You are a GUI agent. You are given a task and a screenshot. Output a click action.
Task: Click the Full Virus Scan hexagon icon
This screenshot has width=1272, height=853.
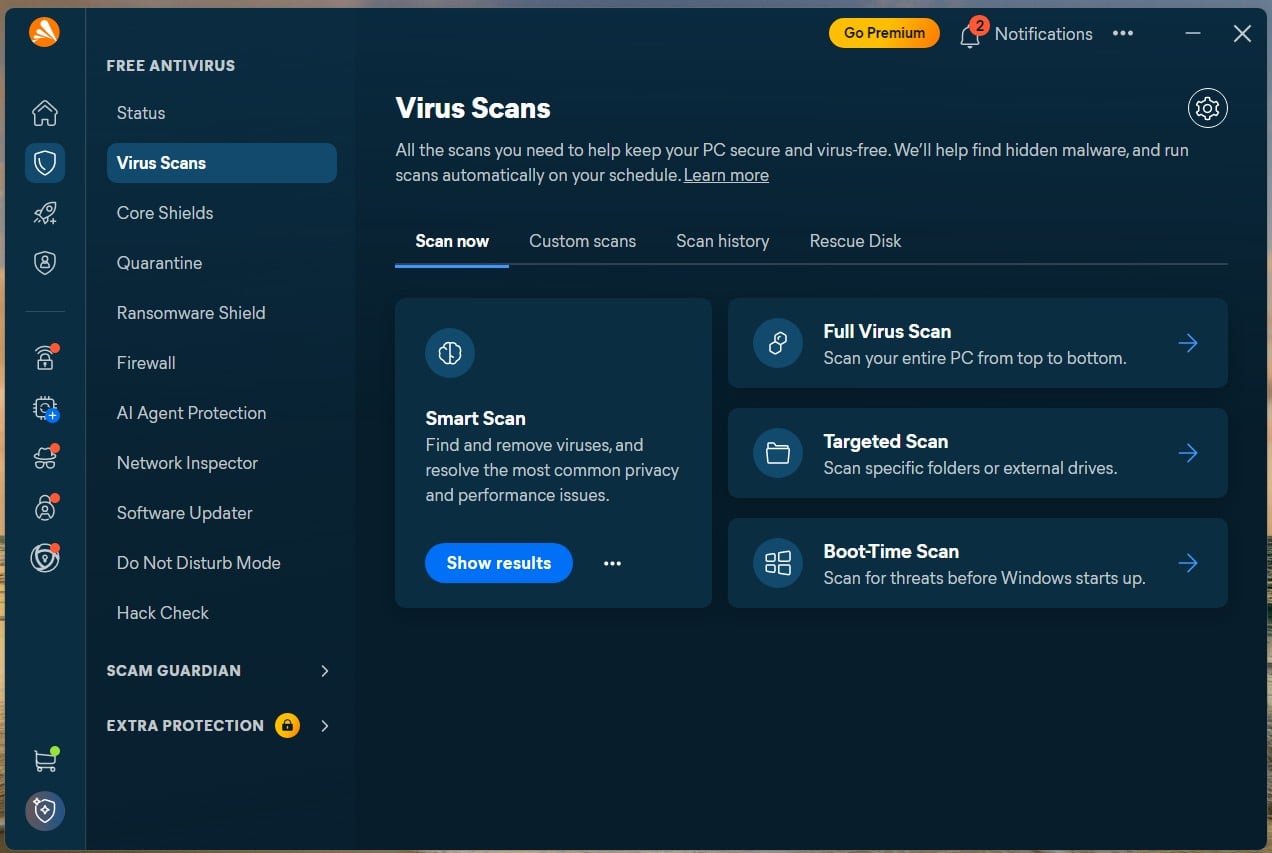point(778,343)
